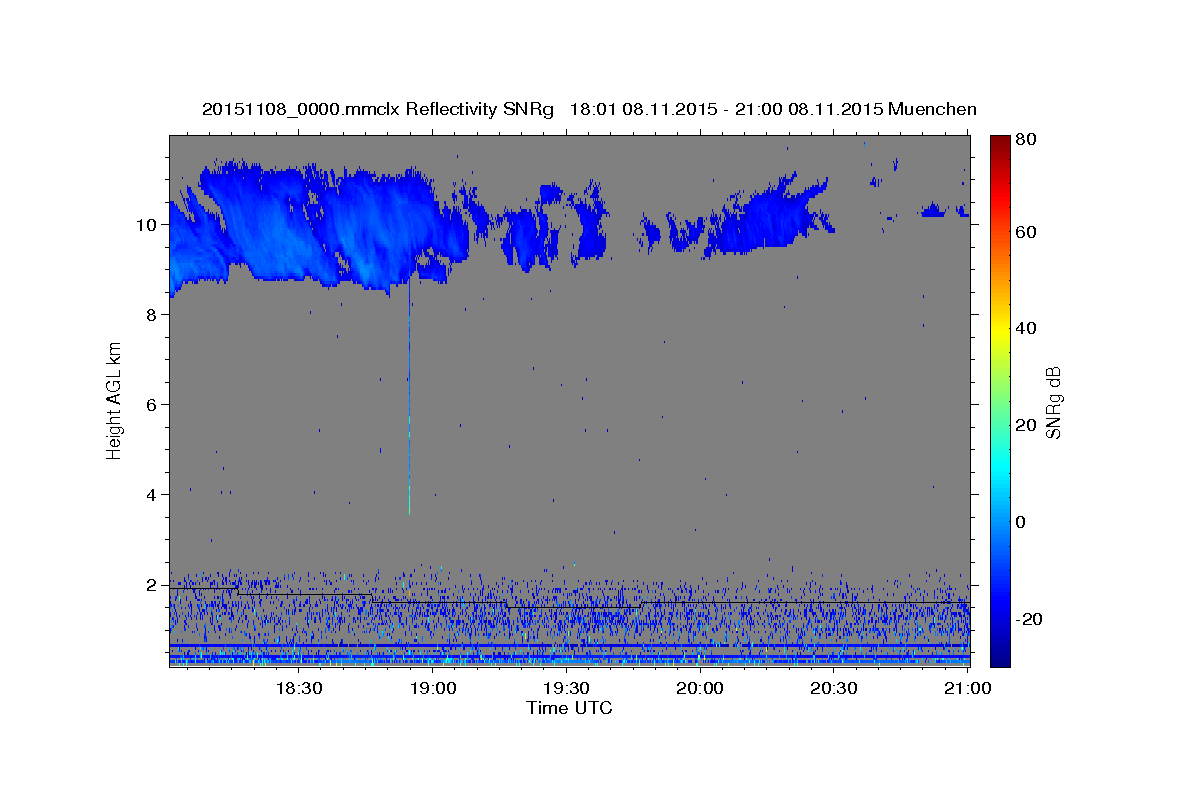Click the plot title text starting with 20151108_0000.mmclx
This screenshot has width=1200, height=800.
[589, 109]
